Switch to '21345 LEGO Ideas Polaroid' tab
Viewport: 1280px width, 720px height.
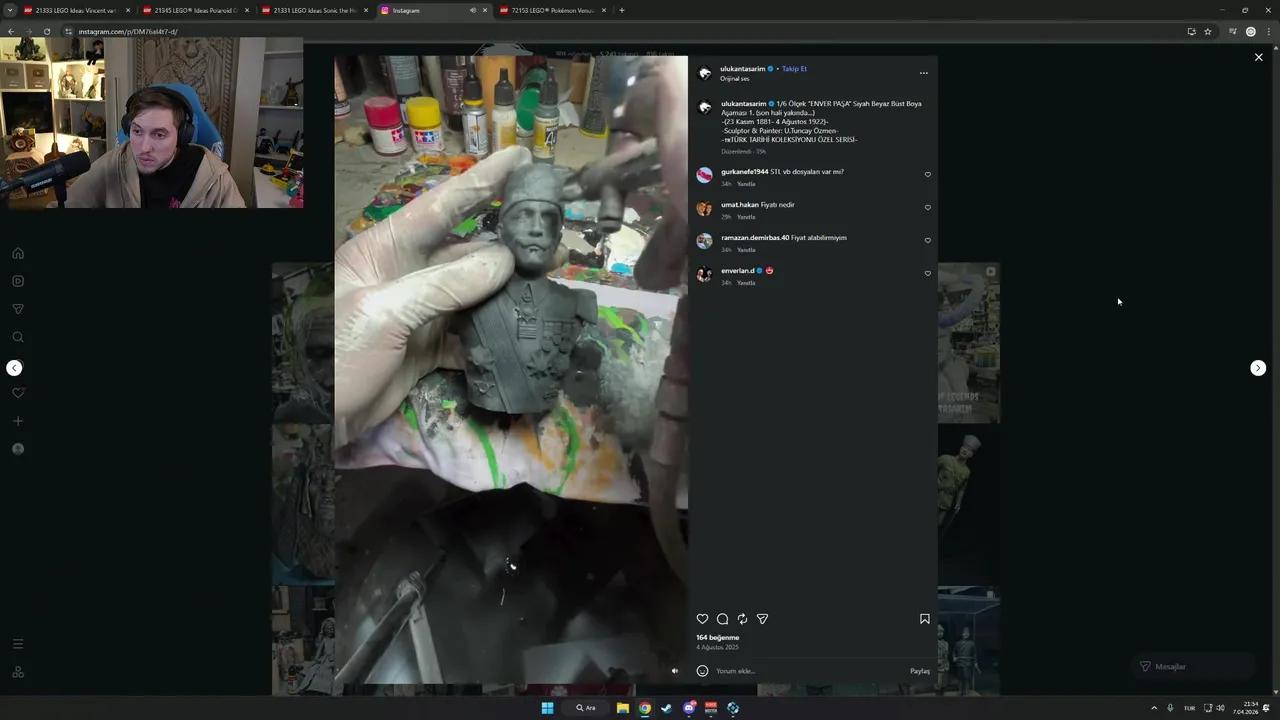195,10
